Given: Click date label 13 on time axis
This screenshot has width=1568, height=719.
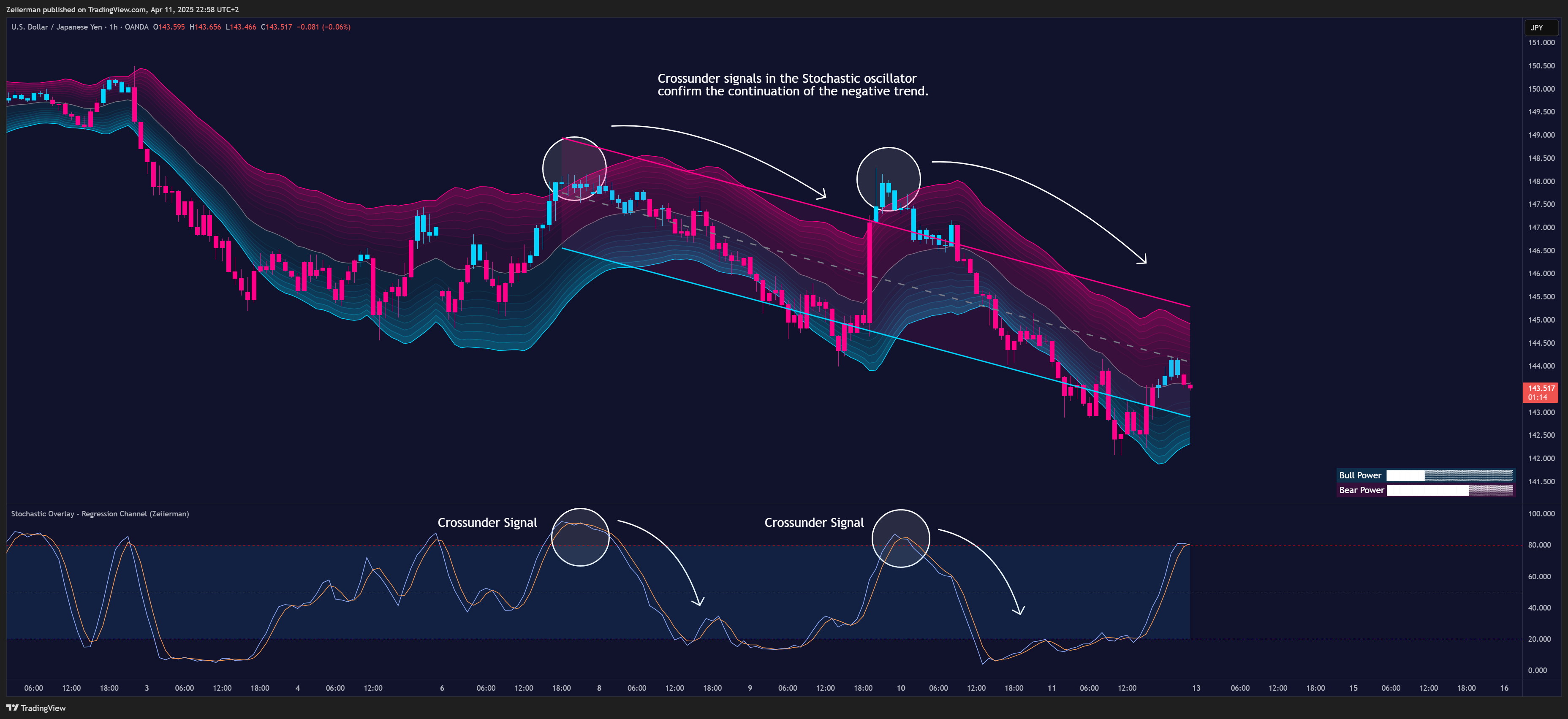Looking at the screenshot, I should (1196, 688).
